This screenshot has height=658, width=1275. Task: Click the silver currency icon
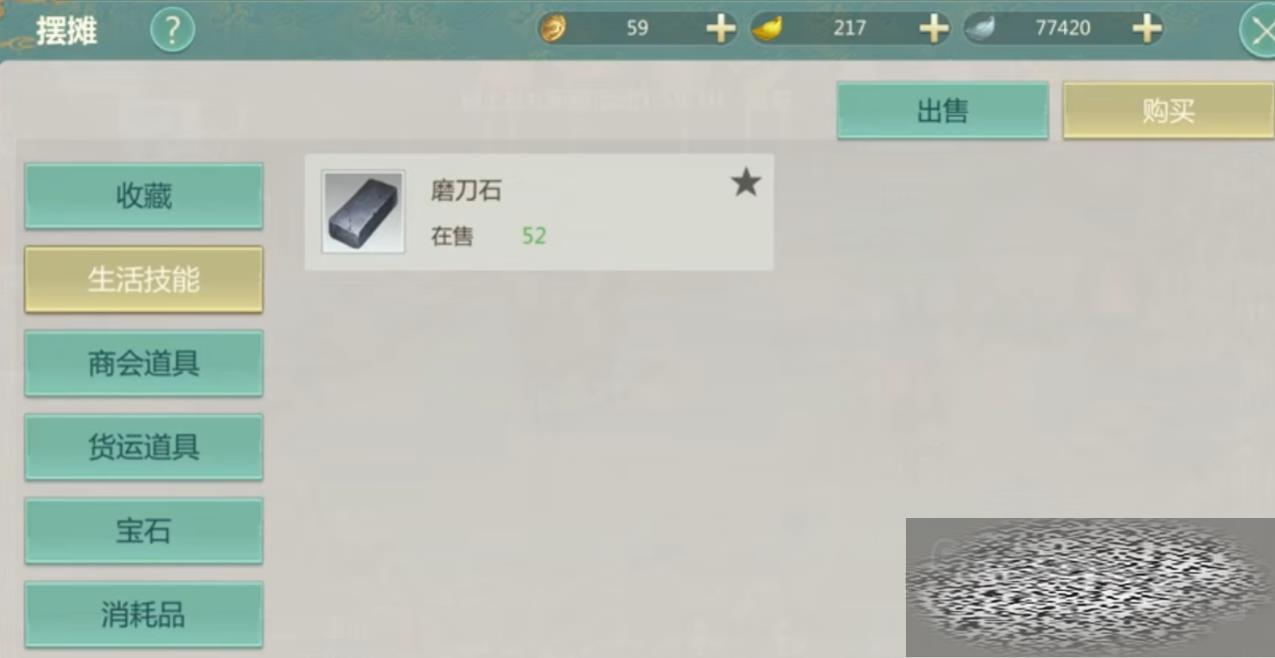point(980,28)
